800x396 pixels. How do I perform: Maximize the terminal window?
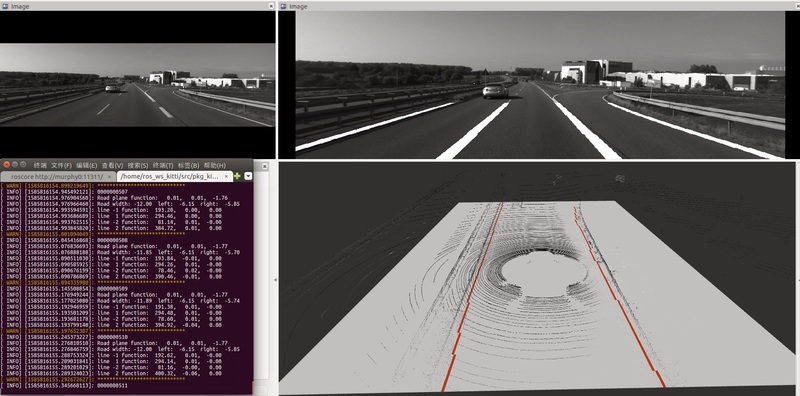(x=24, y=164)
